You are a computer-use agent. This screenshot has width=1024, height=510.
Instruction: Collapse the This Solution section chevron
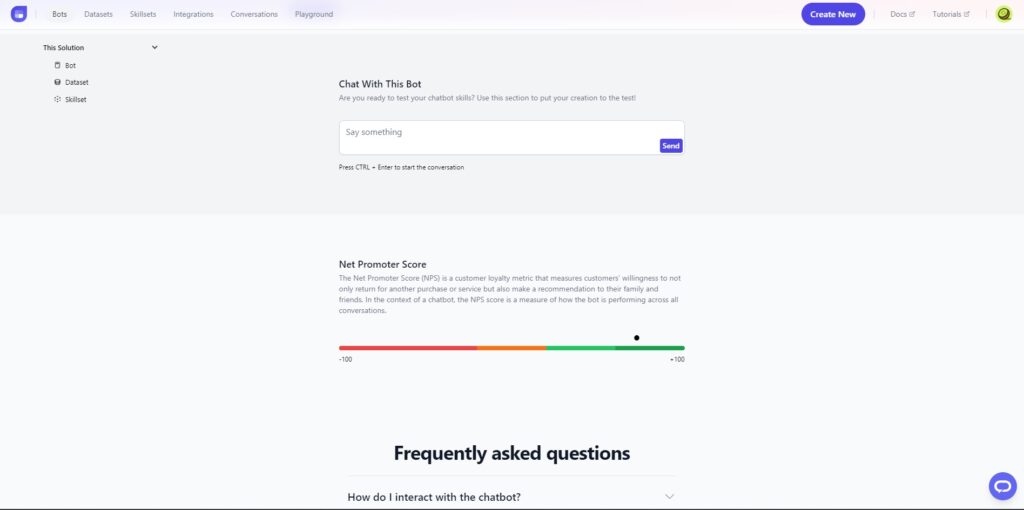[155, 47]
